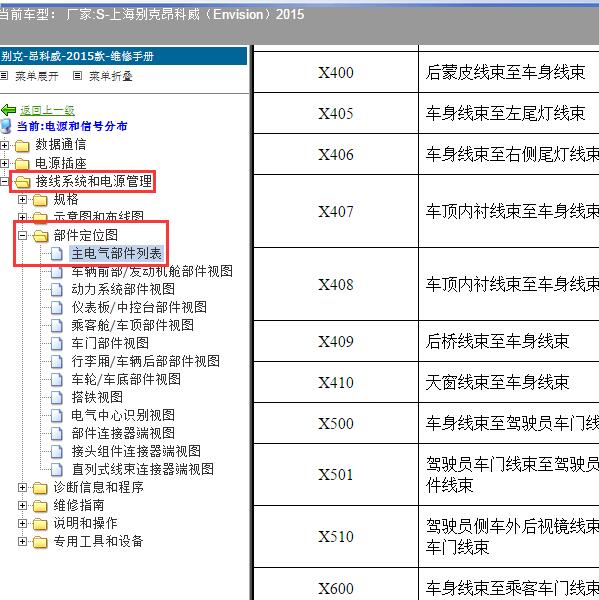The width and height of the screenshot is (599, 600).
Task: Click the 数据通信 folder icon
Action: [x=22, y=145]
